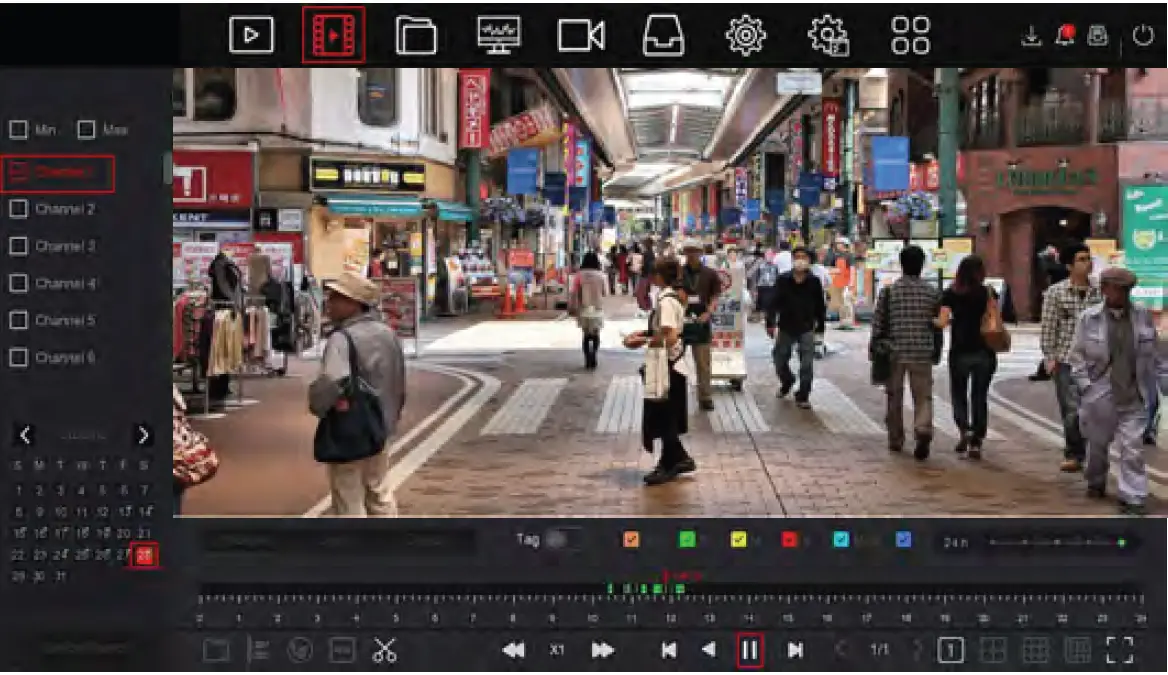
Task: Open Live View from top bar
Action: click(251, 35)
